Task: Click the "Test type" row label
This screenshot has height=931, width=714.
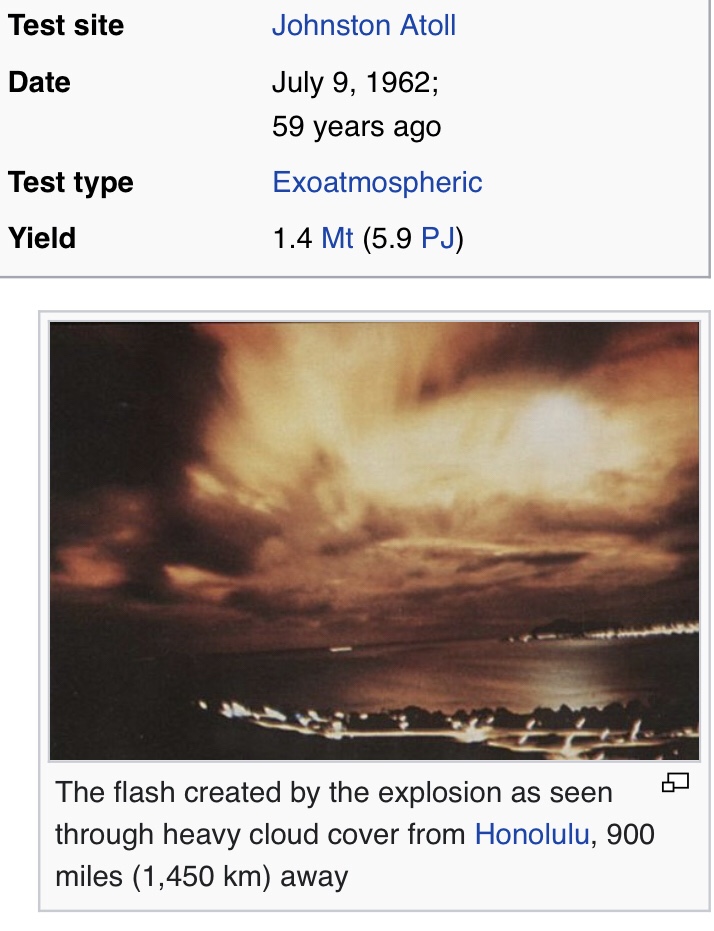Action: [70, 182]
